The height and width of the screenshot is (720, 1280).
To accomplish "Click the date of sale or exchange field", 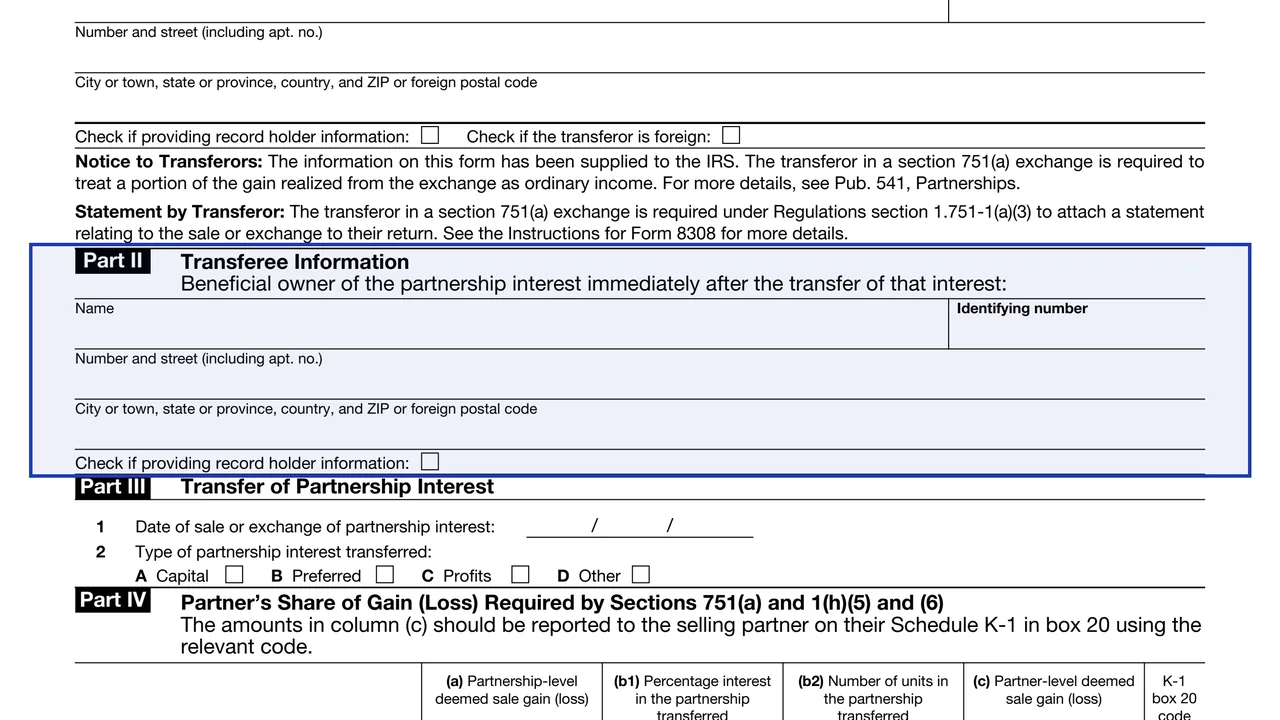I will [x=640, y=527].
